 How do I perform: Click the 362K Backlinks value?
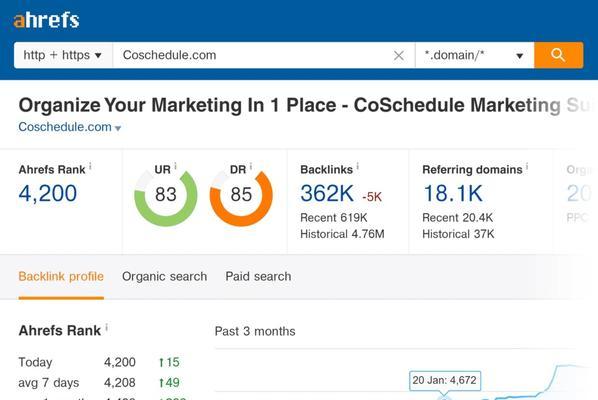327,193
